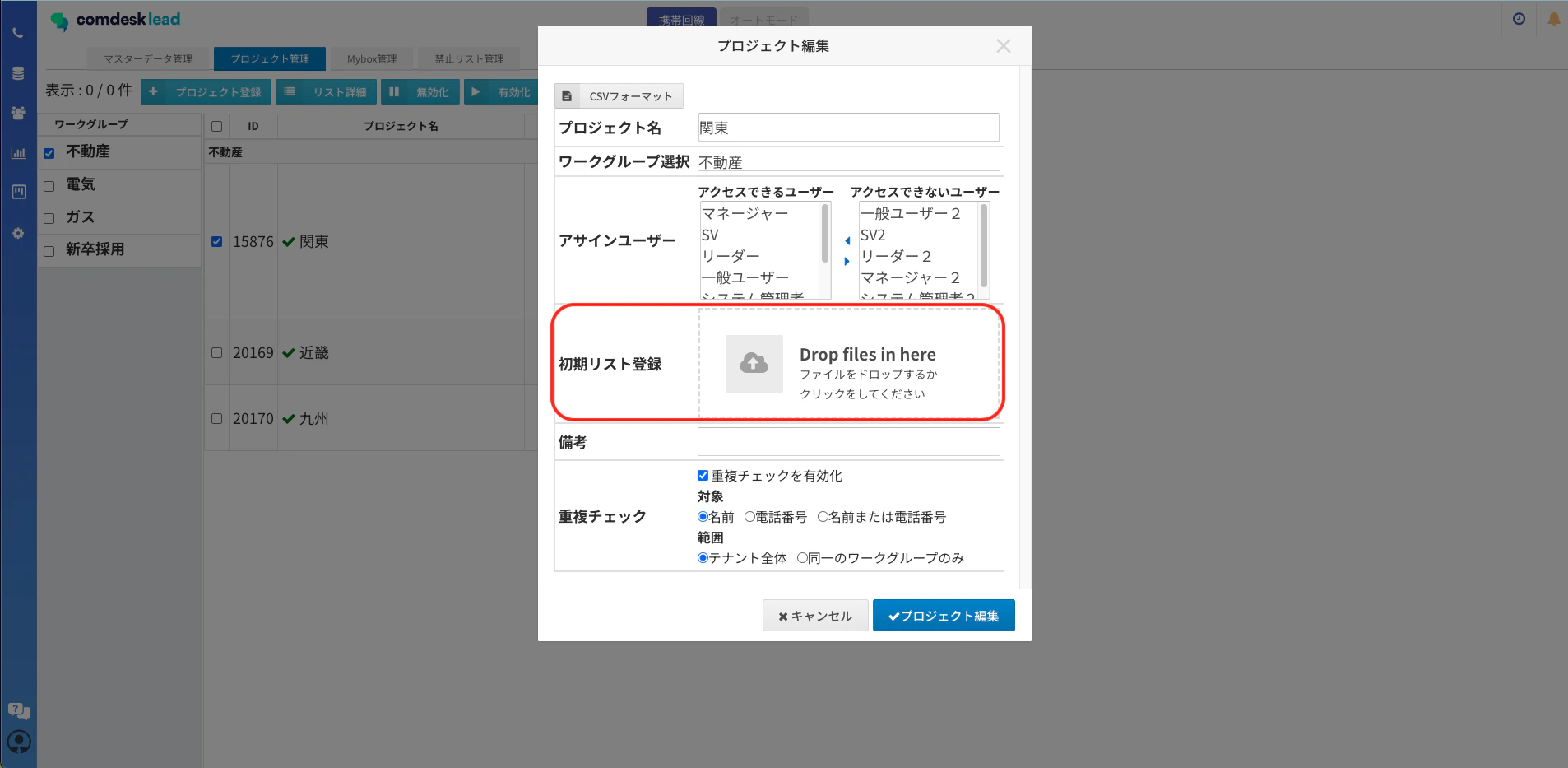Open the phone icon in left sidebar
1568x768 pixels.
(x=18, y=34)
